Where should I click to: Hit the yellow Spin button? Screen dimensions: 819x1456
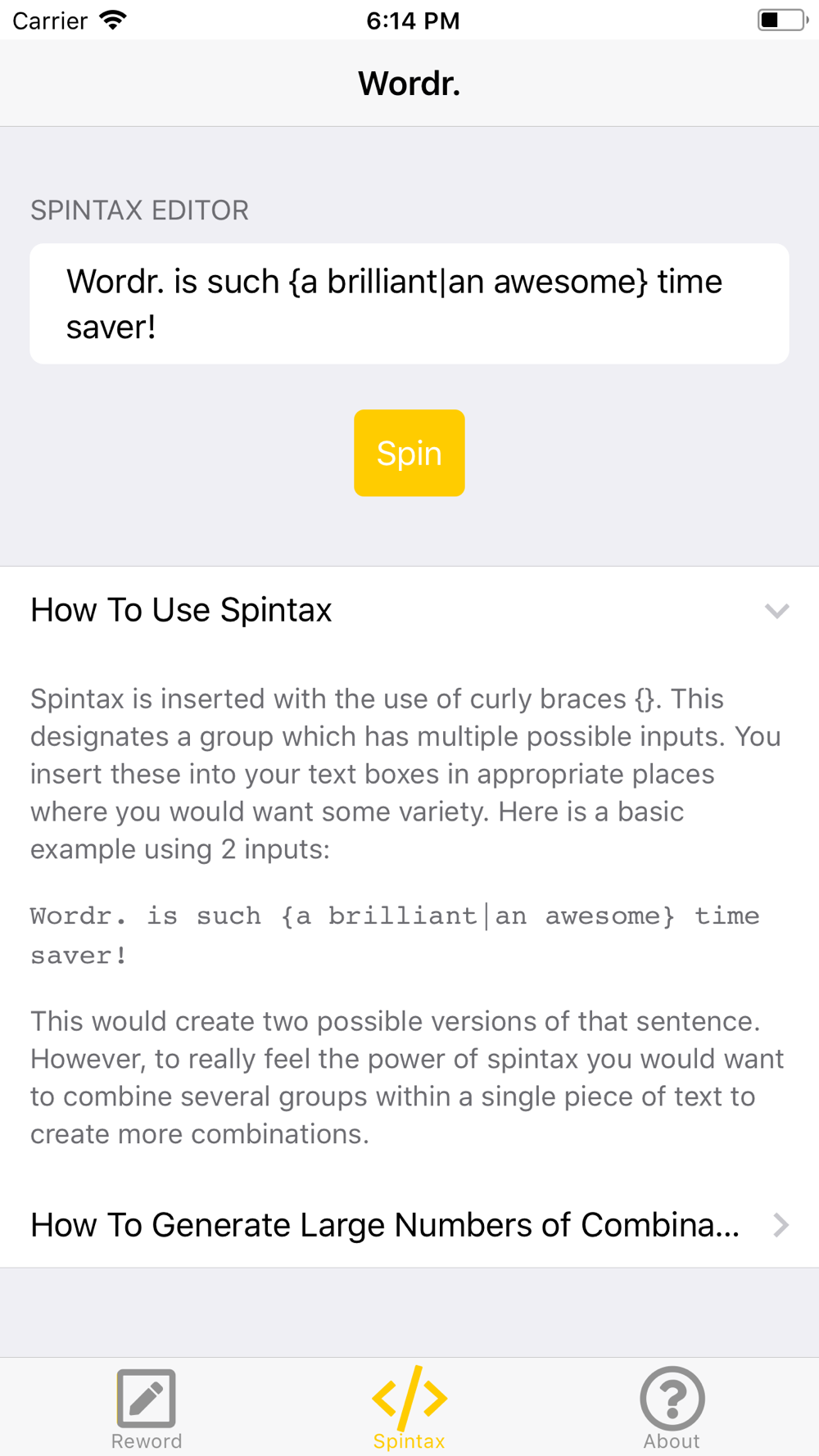pos(409,453)
